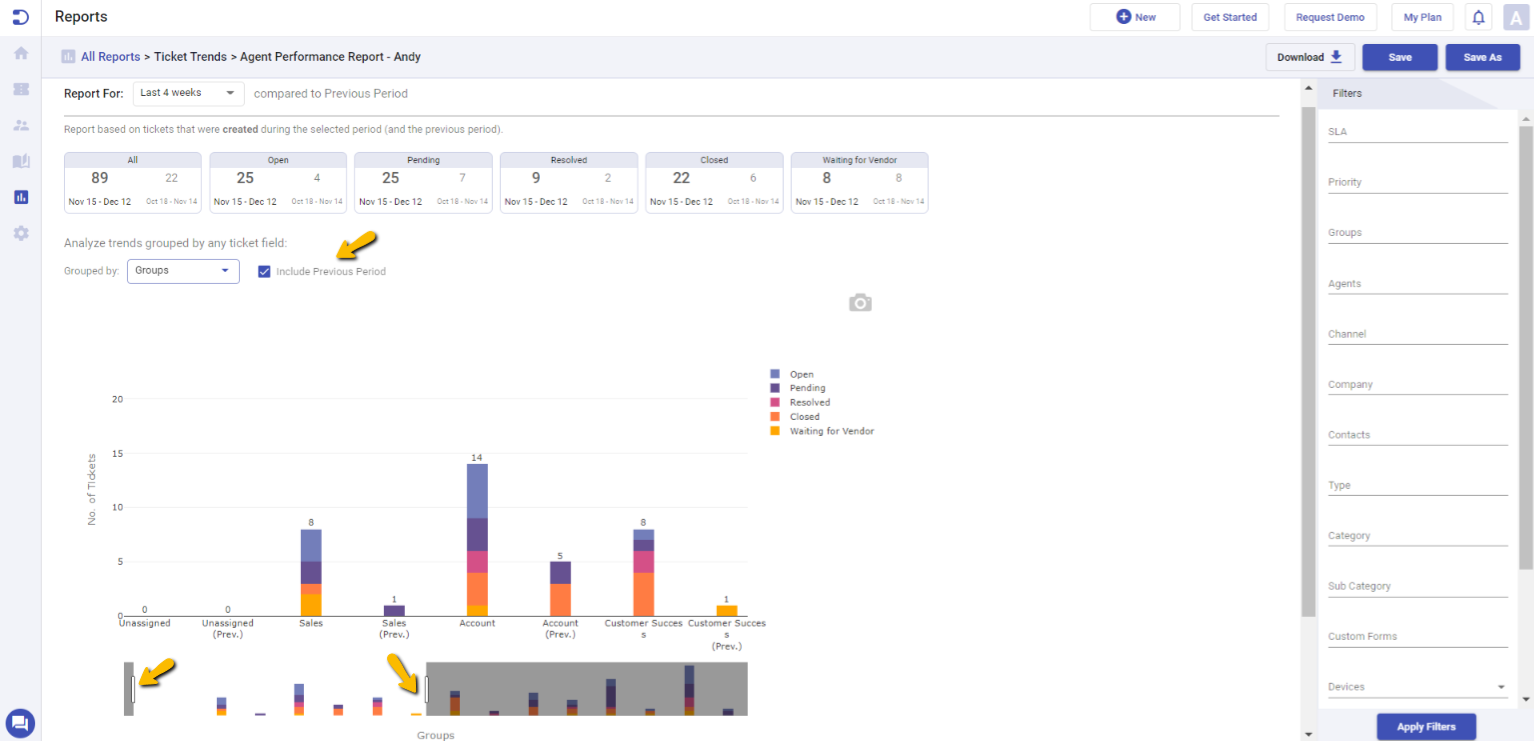The image size is (1535, 741).
Task: Click the Save As button
Action: pos(1482,57)
